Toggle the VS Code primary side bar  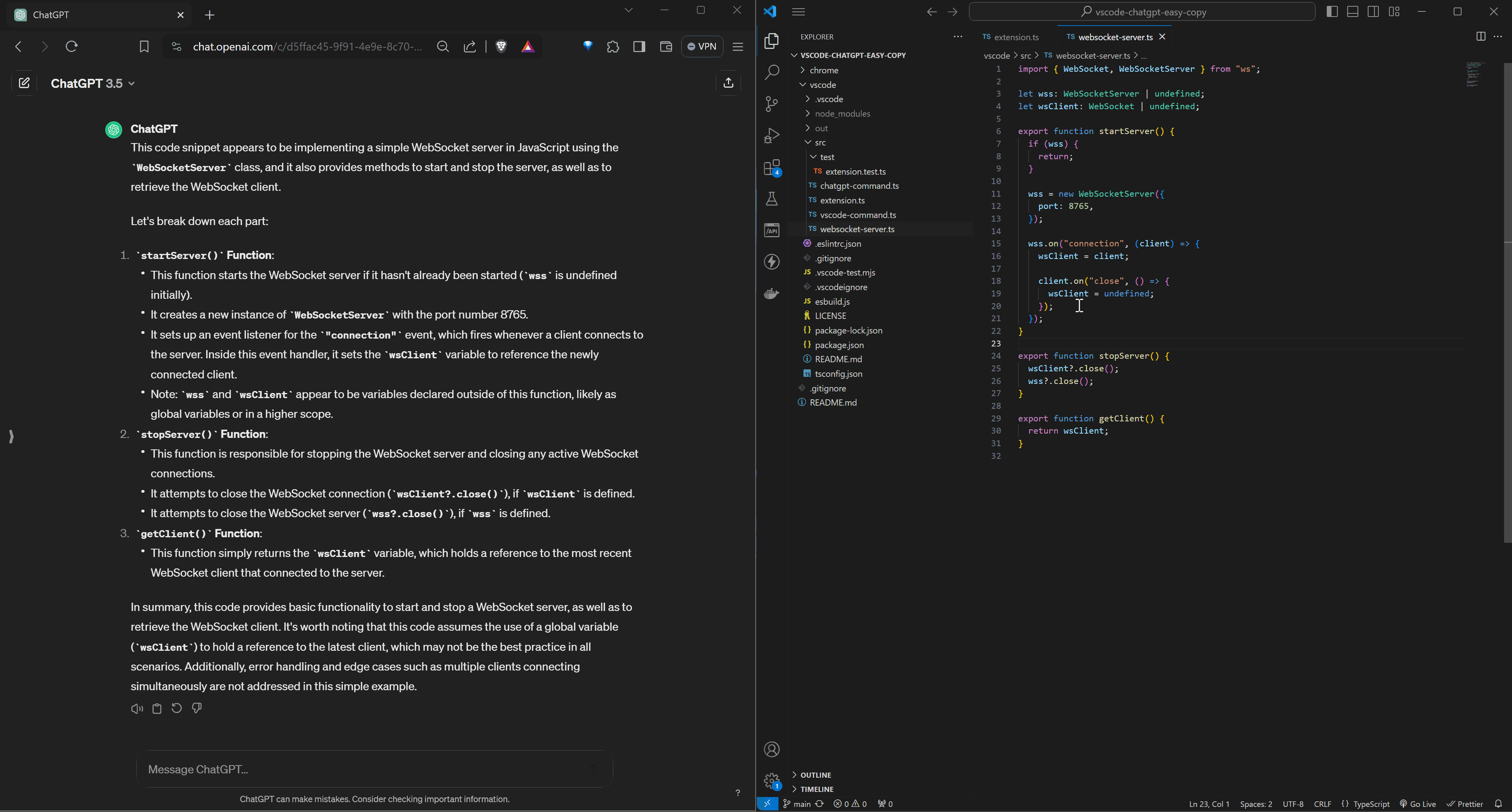1332,12
